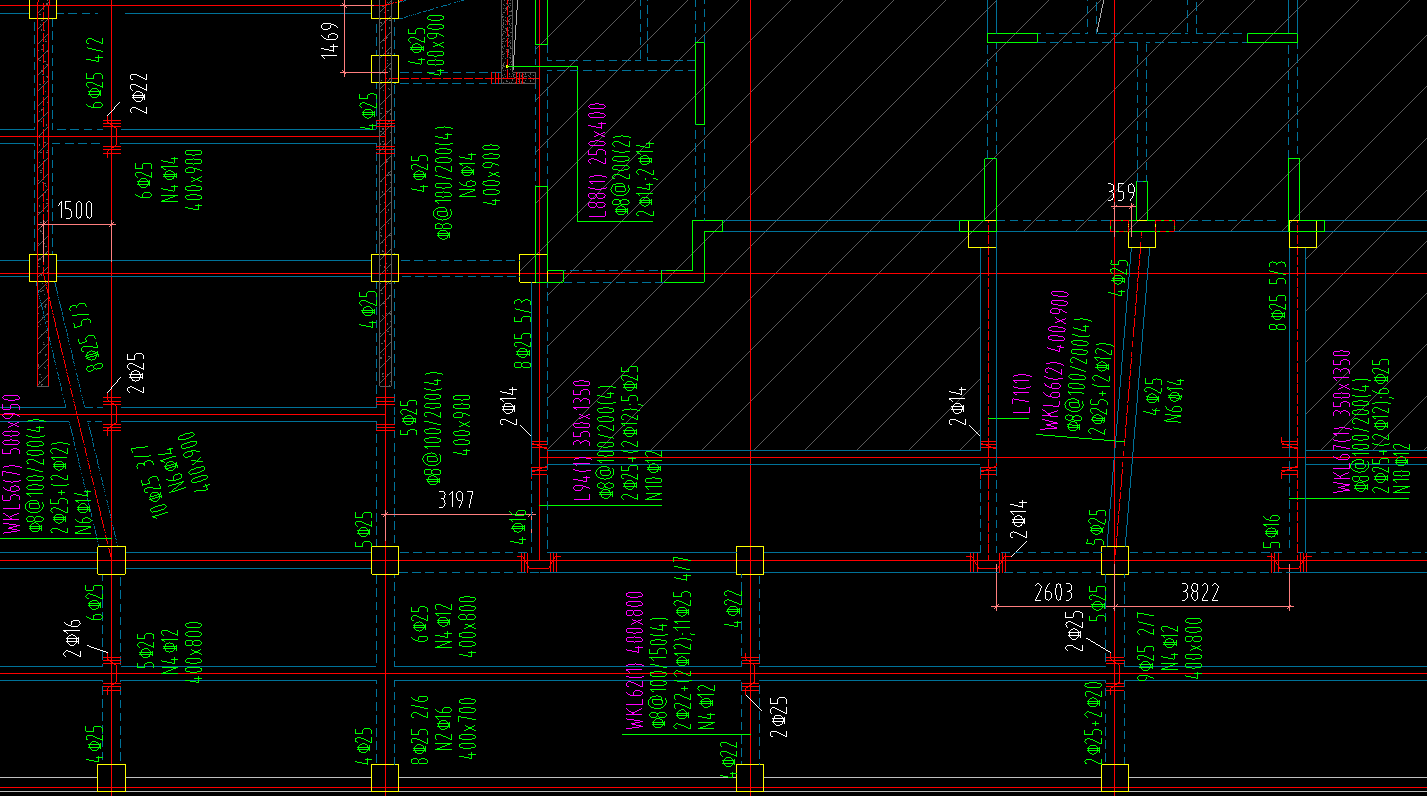Viewport: 1427px width, 796px height.
Task: Select the 4Φ16 text under 3197 dimension
Action: (x=518, y=527)
